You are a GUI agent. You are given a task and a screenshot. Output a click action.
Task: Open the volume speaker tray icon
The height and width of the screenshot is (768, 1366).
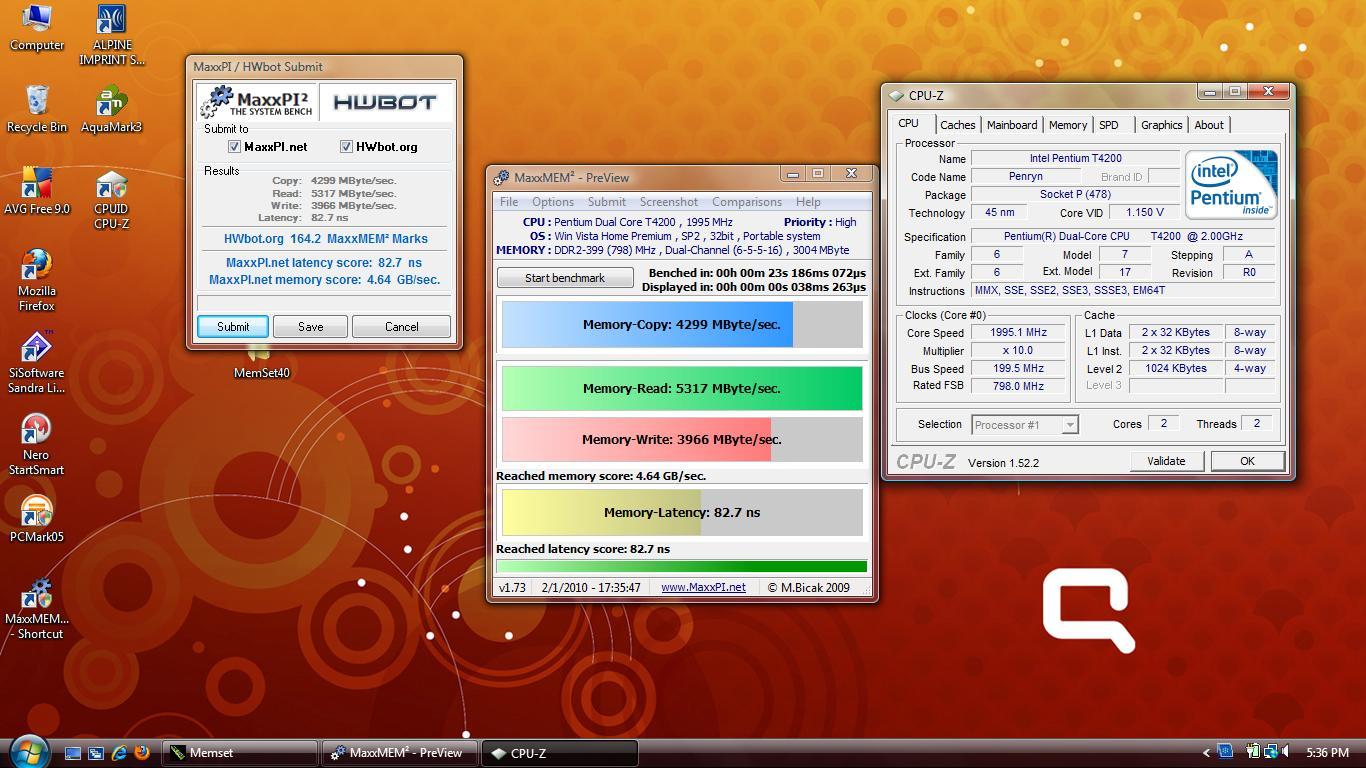click(x=1285, y=751)
